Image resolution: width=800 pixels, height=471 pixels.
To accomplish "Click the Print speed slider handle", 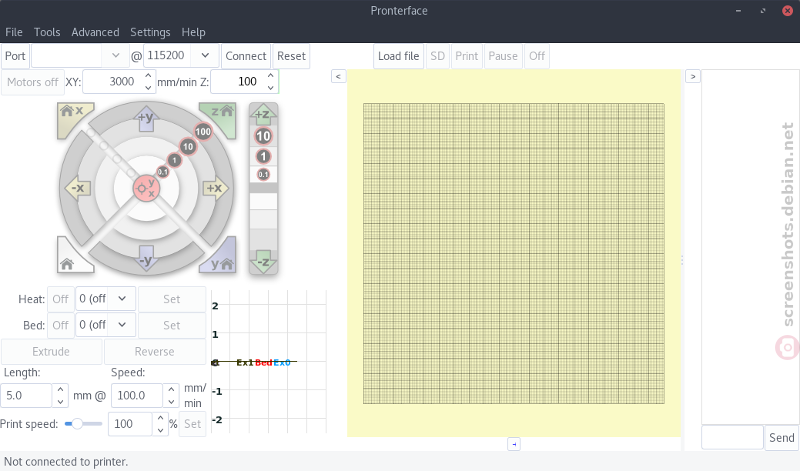I will pos(77,424).
